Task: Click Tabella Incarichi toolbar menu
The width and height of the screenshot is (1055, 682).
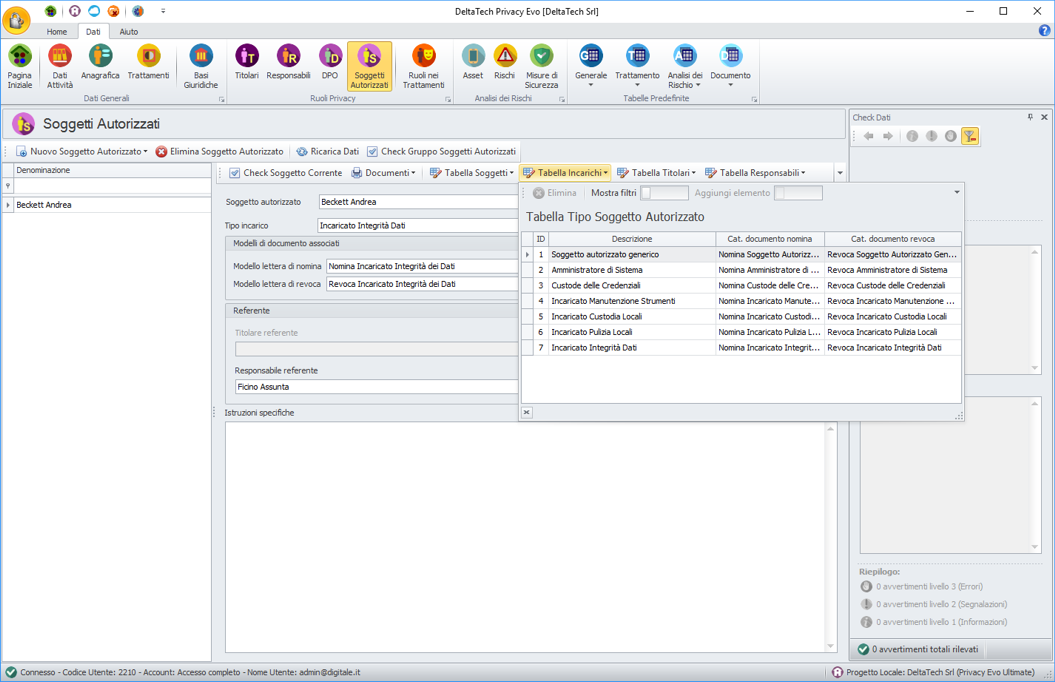Action: tap(565, 173)
